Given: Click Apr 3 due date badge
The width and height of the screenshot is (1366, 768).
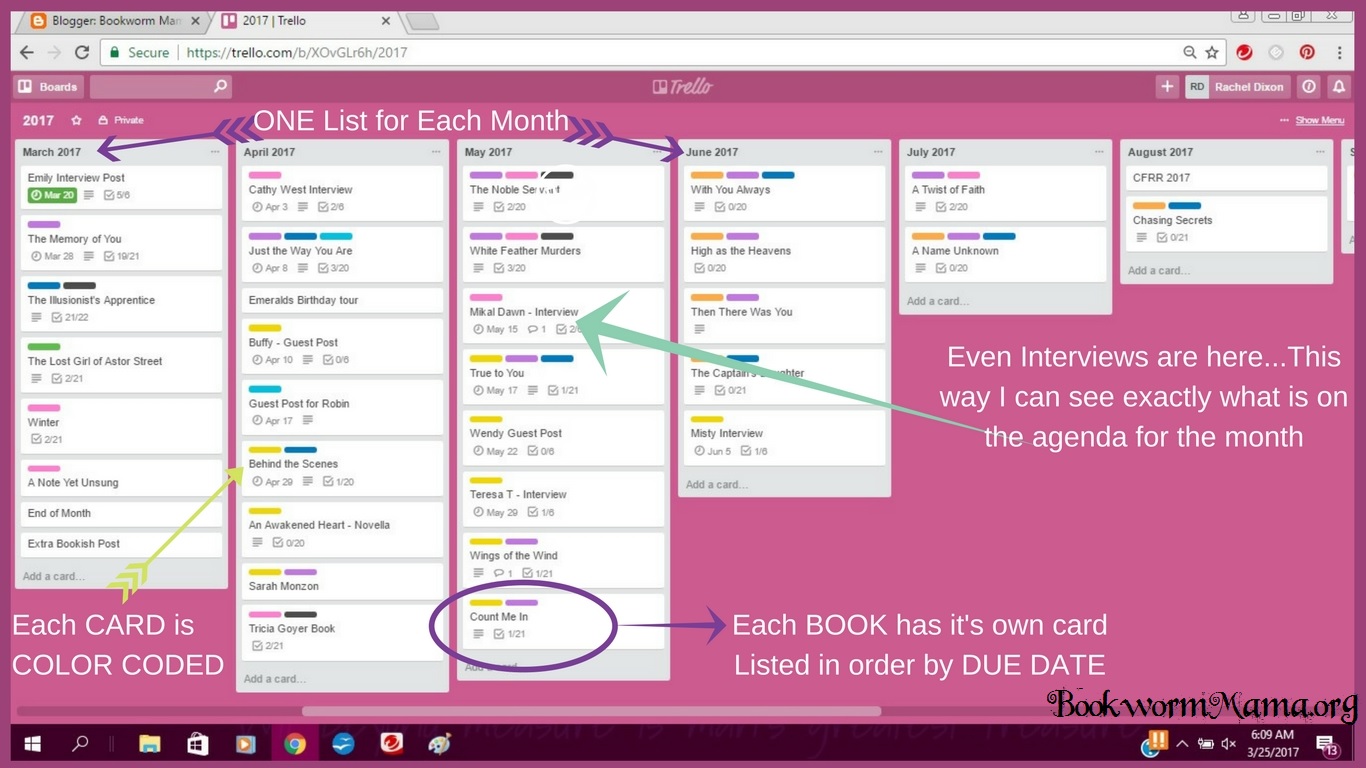Looking at the screenshot, I should (270, 207).
